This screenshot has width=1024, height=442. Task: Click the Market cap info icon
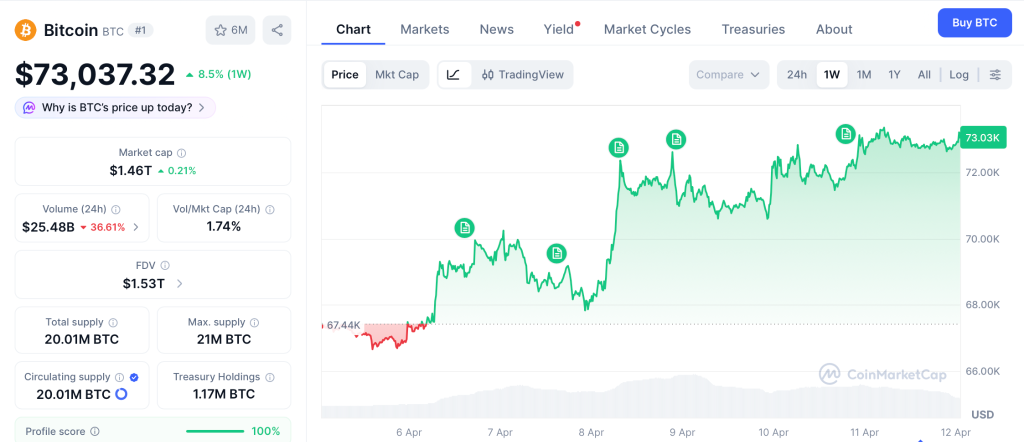pos(181,153)
